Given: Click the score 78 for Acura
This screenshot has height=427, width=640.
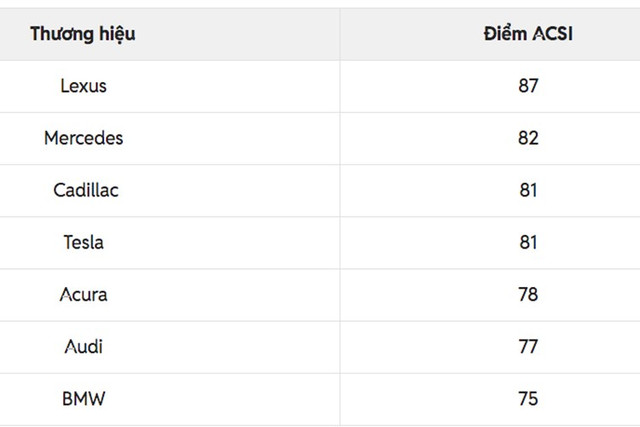Looking at the screenshot, I should [528, 295].
